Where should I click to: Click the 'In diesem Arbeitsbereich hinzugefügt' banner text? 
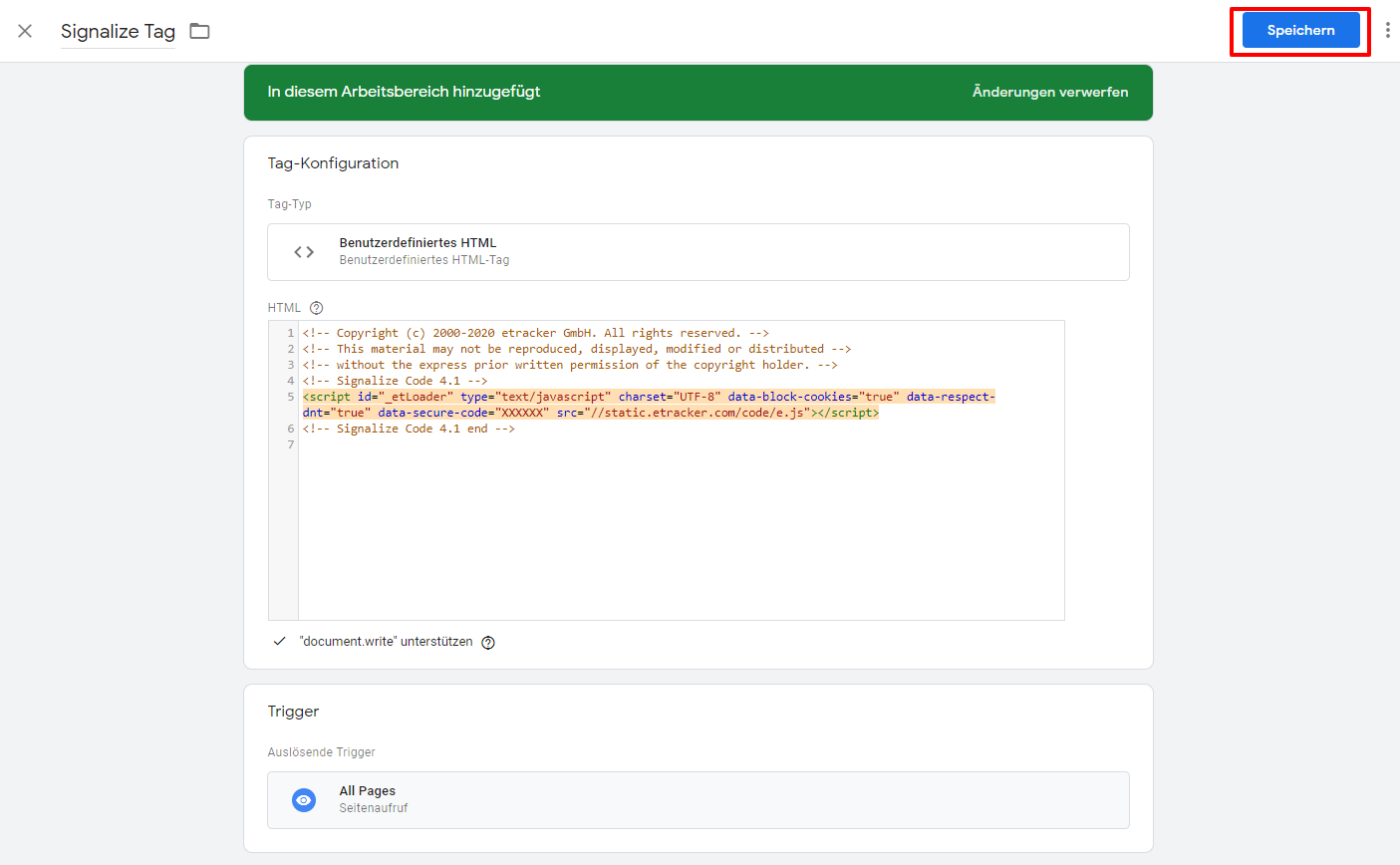point(404,92)
